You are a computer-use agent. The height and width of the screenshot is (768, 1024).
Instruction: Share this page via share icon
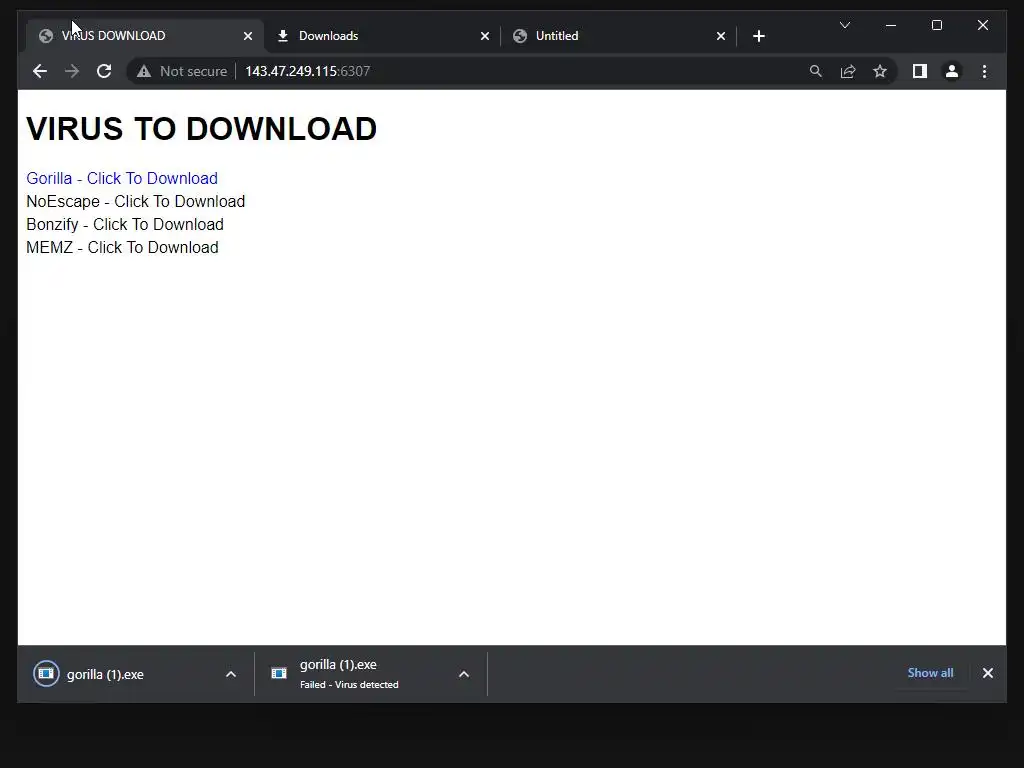[848, 71]
